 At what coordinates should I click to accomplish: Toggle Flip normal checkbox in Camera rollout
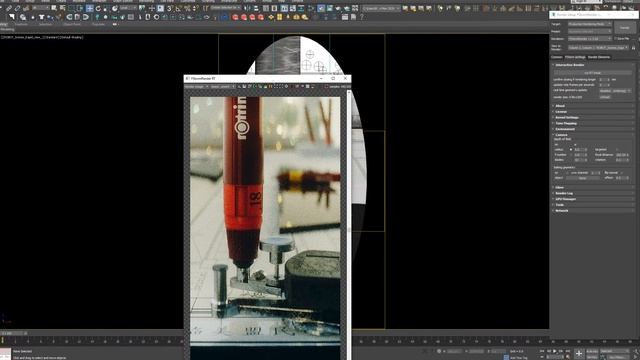[x=622, y=173]
